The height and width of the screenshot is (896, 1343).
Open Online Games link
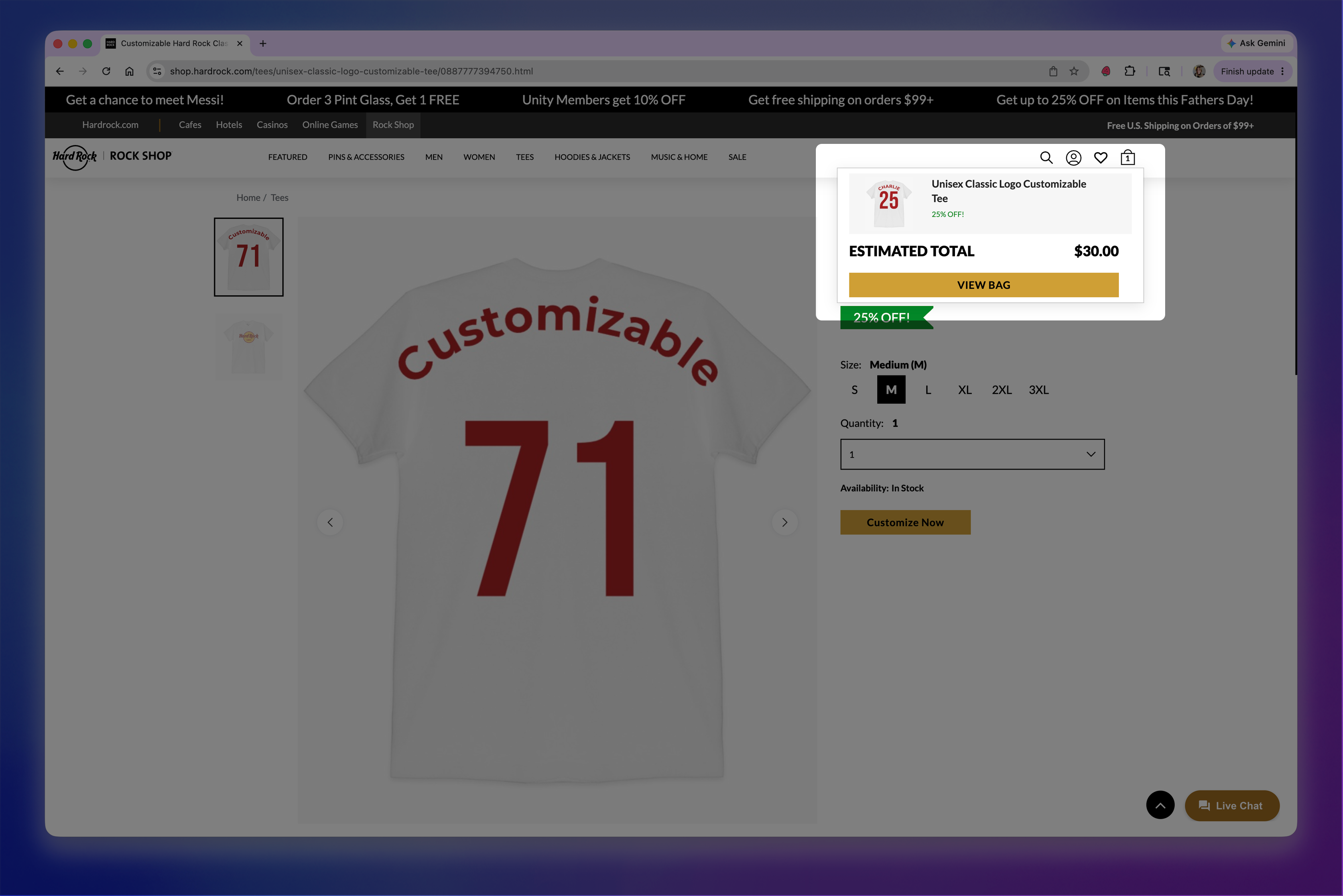click(330, 125)
